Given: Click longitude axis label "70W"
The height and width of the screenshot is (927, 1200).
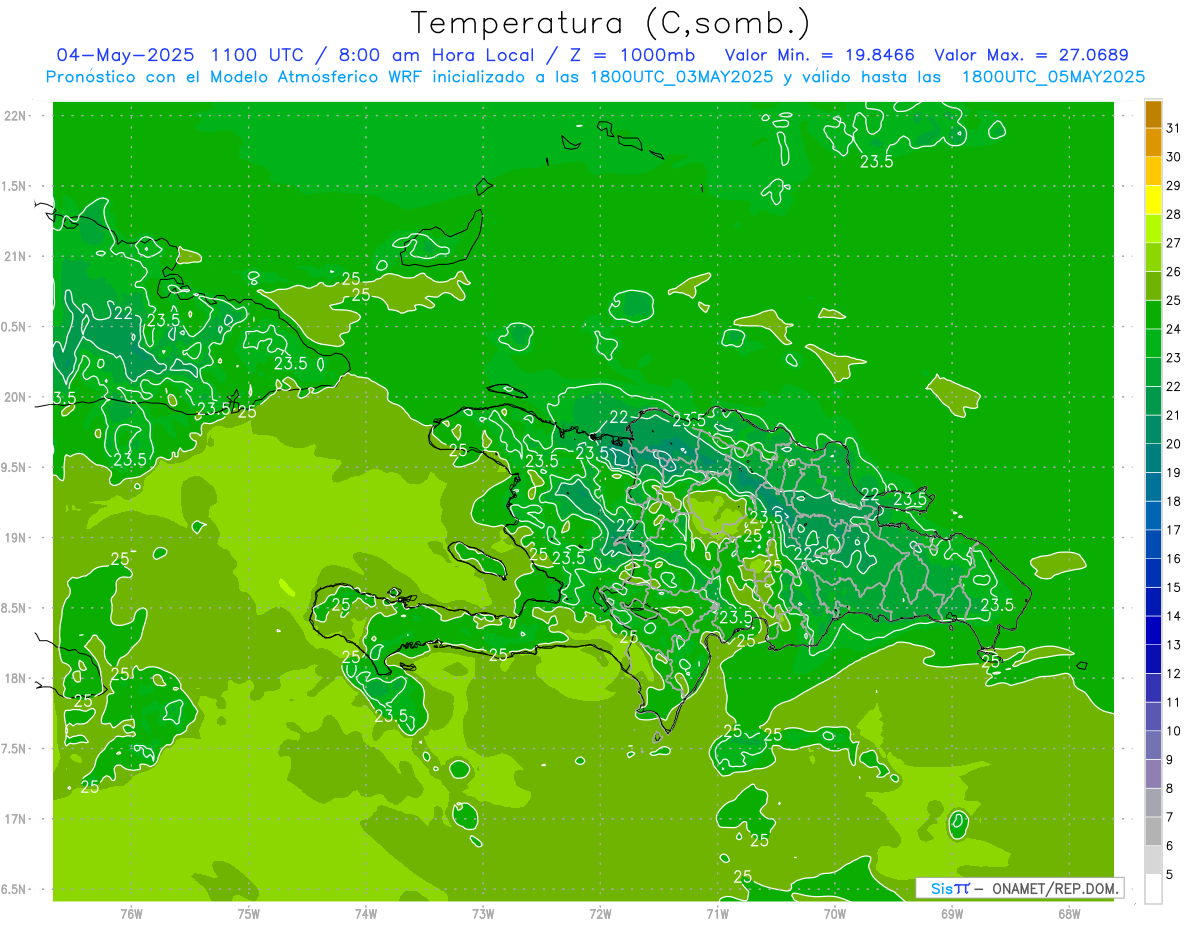Looking at the screenshot, I should 835,913.
